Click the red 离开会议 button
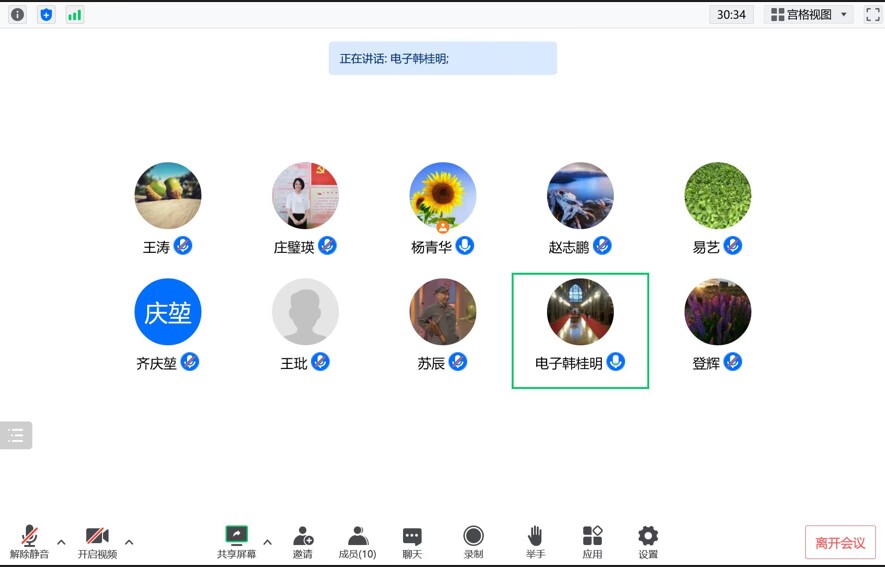885x567 pixels. tap(840, 543)
